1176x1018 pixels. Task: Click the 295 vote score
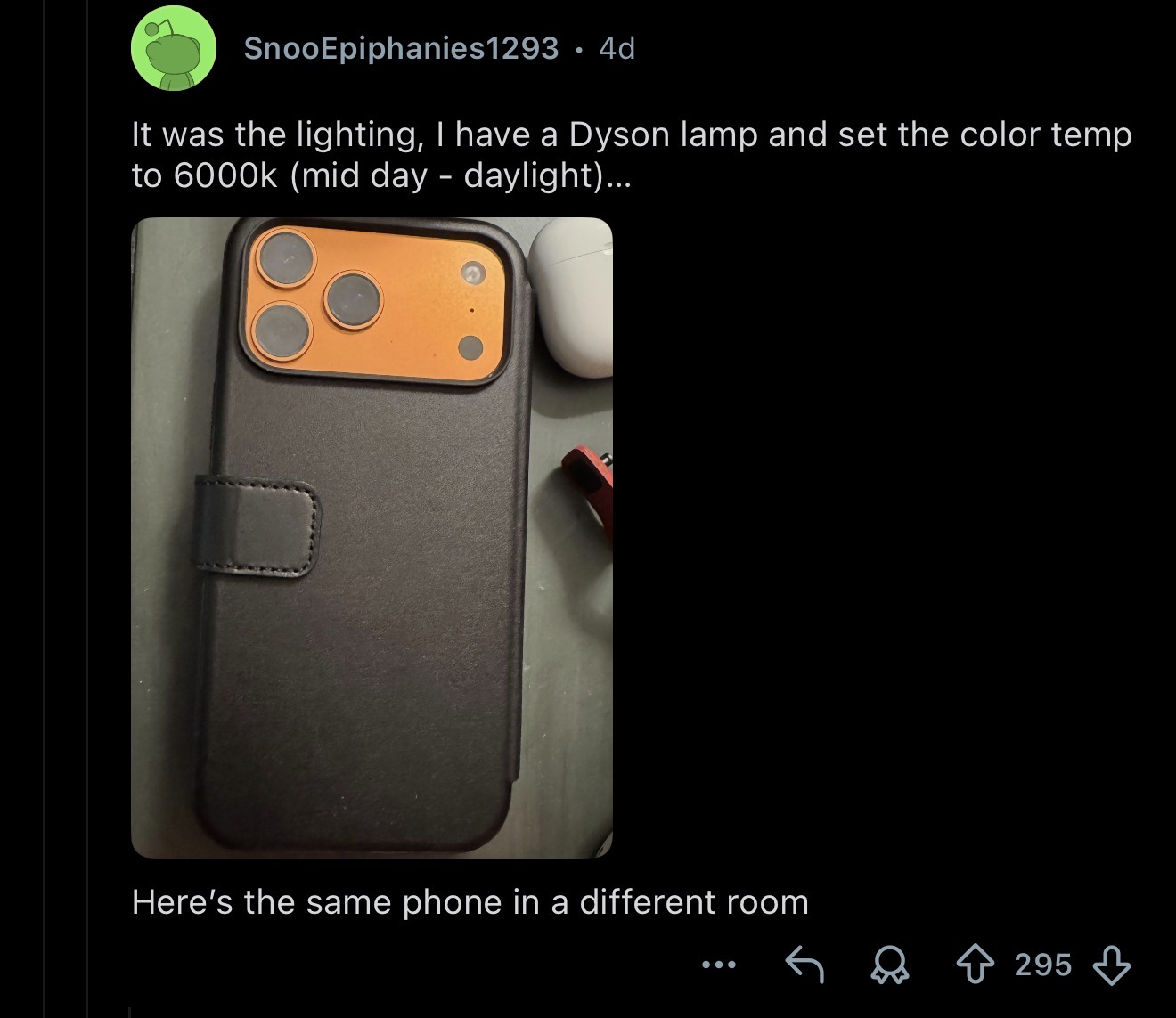[x=1043, y=965]
